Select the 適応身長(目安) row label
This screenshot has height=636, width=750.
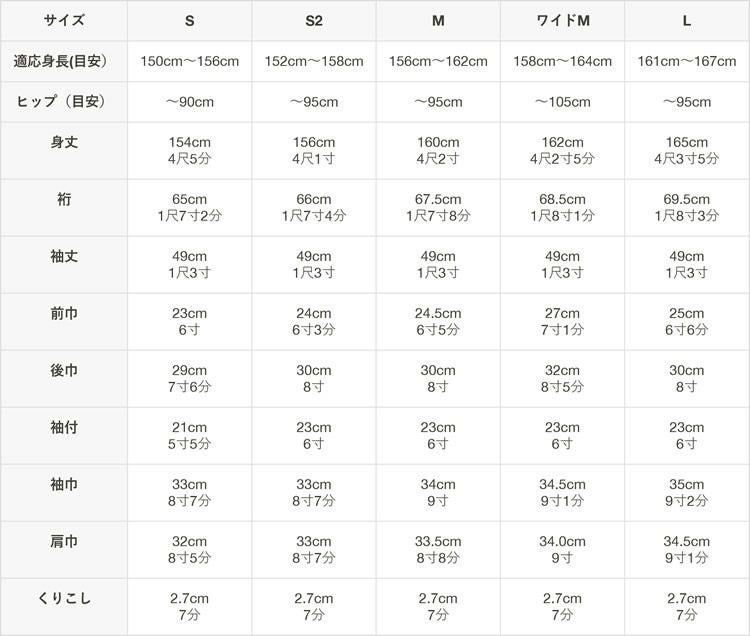tap(64, 61)
